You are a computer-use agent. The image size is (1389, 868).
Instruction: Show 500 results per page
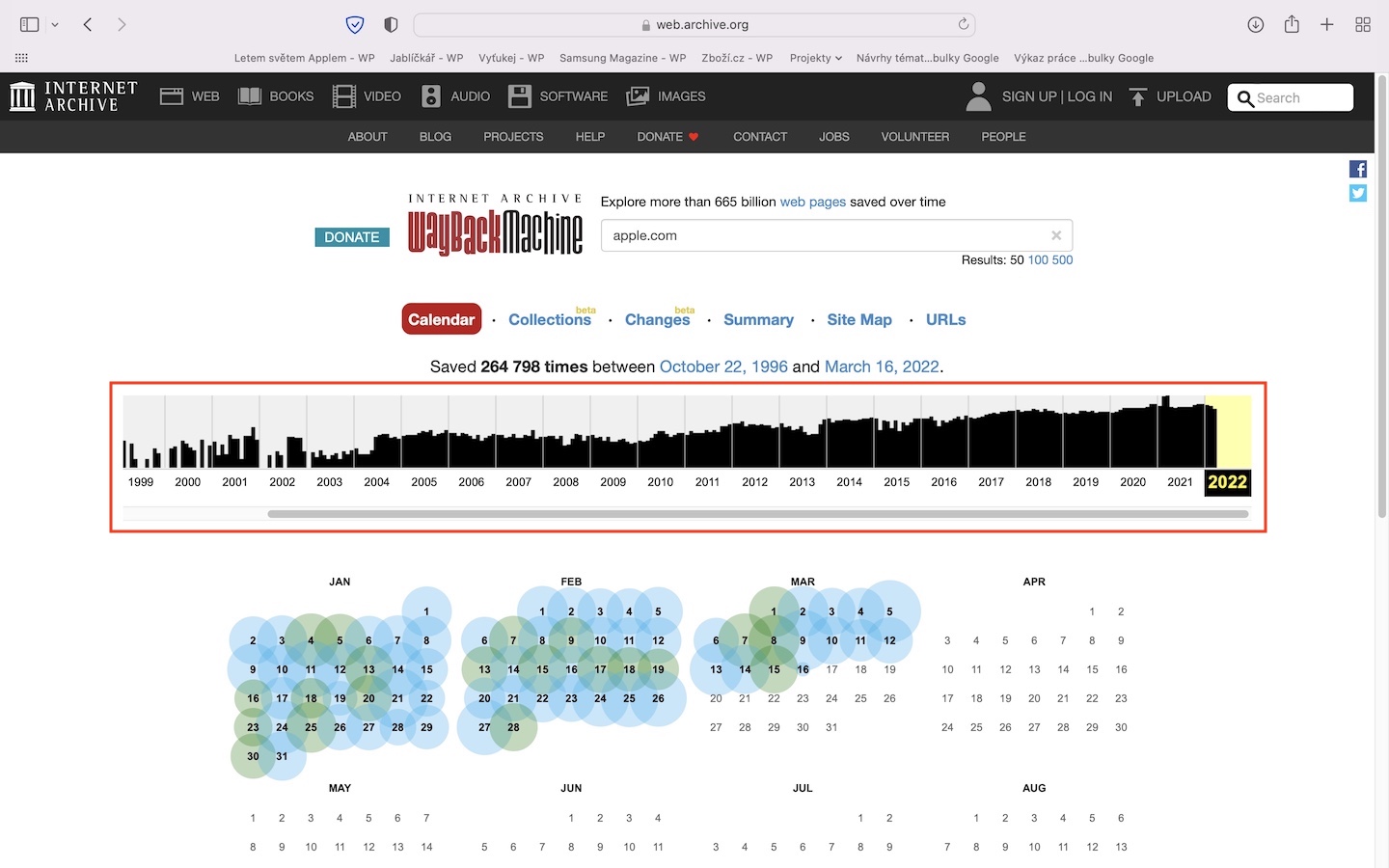[1062, 260]
